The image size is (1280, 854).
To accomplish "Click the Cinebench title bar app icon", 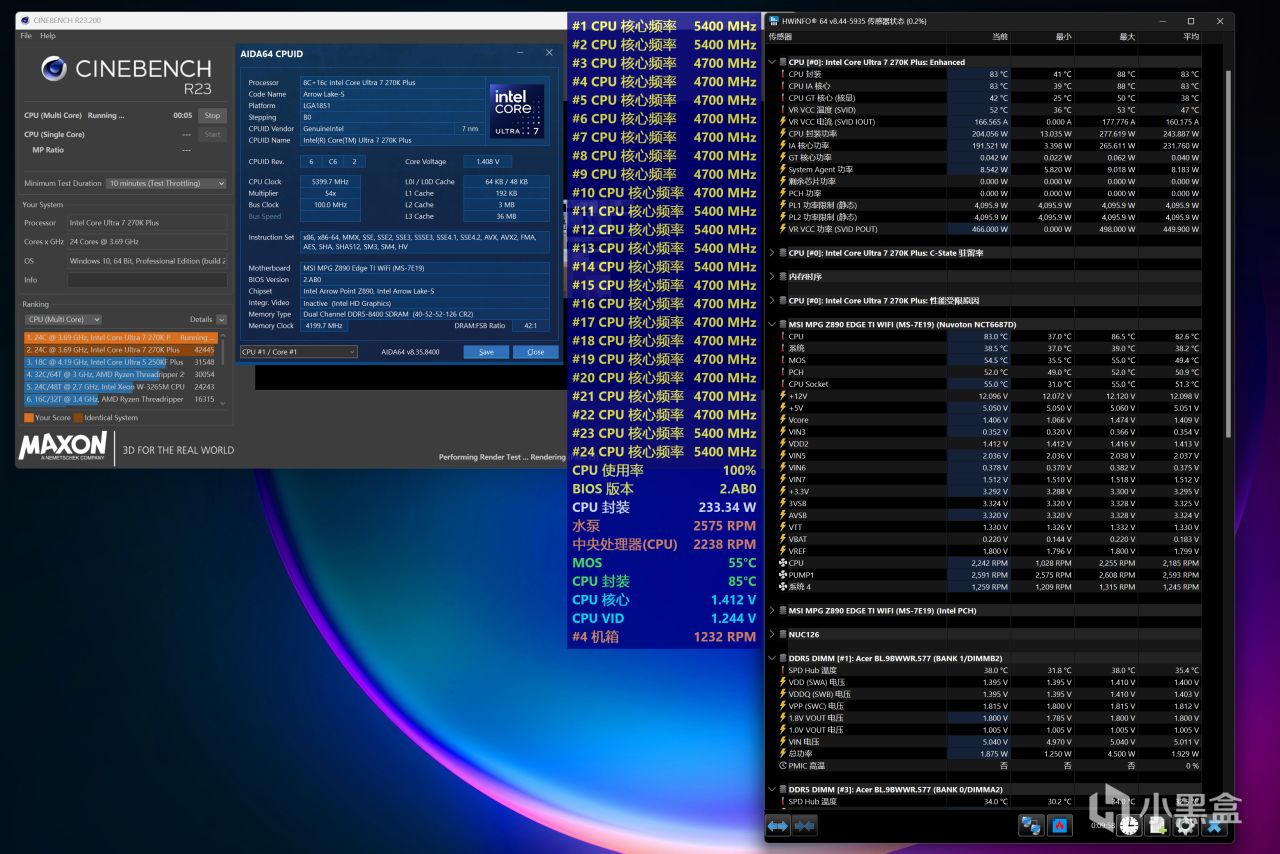I will coord(25,20).
